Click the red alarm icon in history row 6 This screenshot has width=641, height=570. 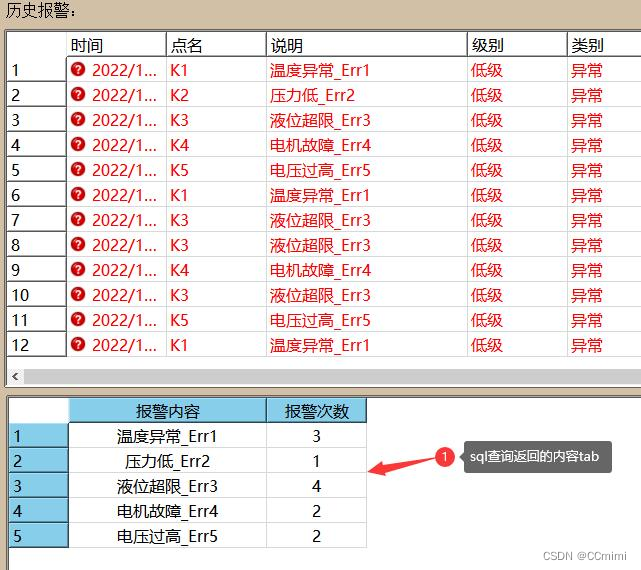click(x=78, y=194)
